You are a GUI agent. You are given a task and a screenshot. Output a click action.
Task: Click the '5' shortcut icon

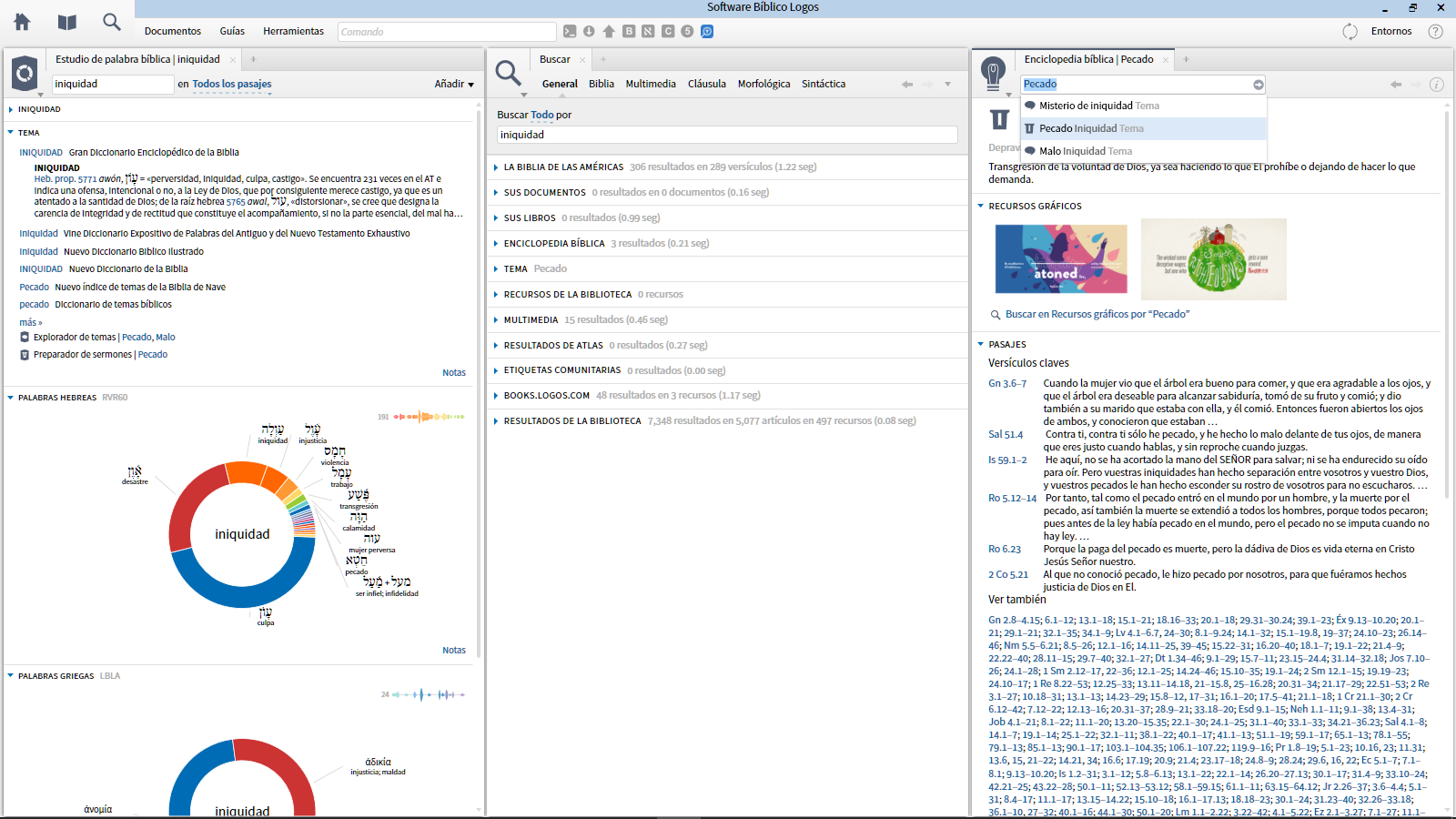[x=687, y=31]
